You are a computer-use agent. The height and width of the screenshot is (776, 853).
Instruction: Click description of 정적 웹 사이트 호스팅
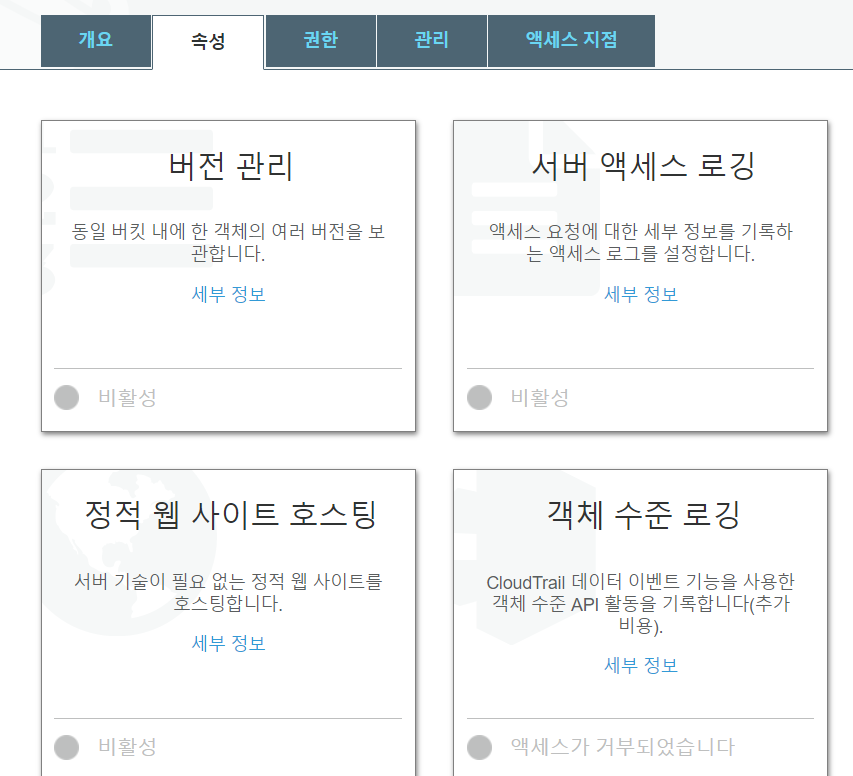coord(228,592)
